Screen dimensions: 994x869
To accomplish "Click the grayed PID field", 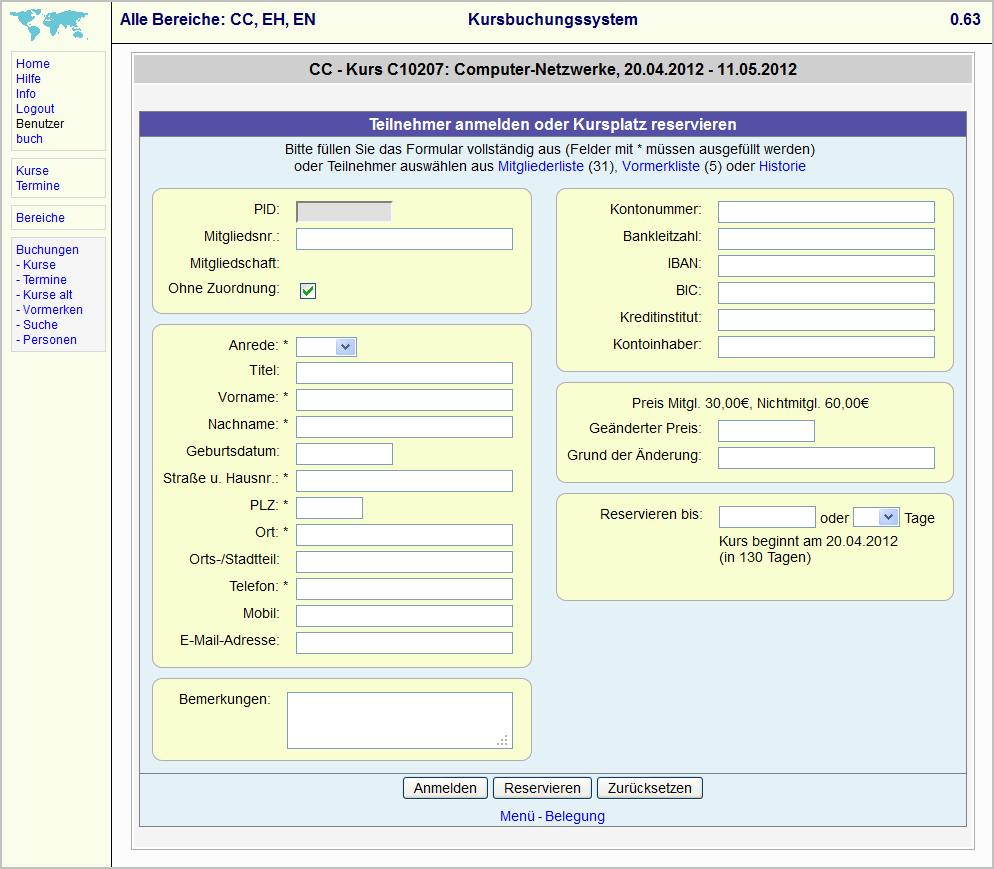I will pyautogui.click(x=344, y=212).
